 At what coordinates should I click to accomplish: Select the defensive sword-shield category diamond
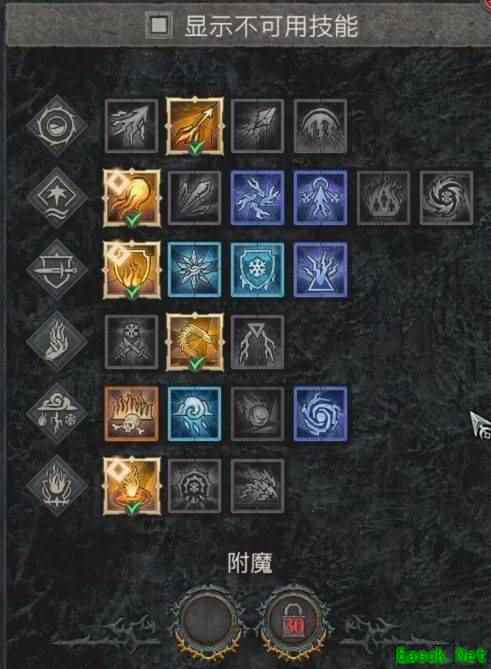[57, 270]
